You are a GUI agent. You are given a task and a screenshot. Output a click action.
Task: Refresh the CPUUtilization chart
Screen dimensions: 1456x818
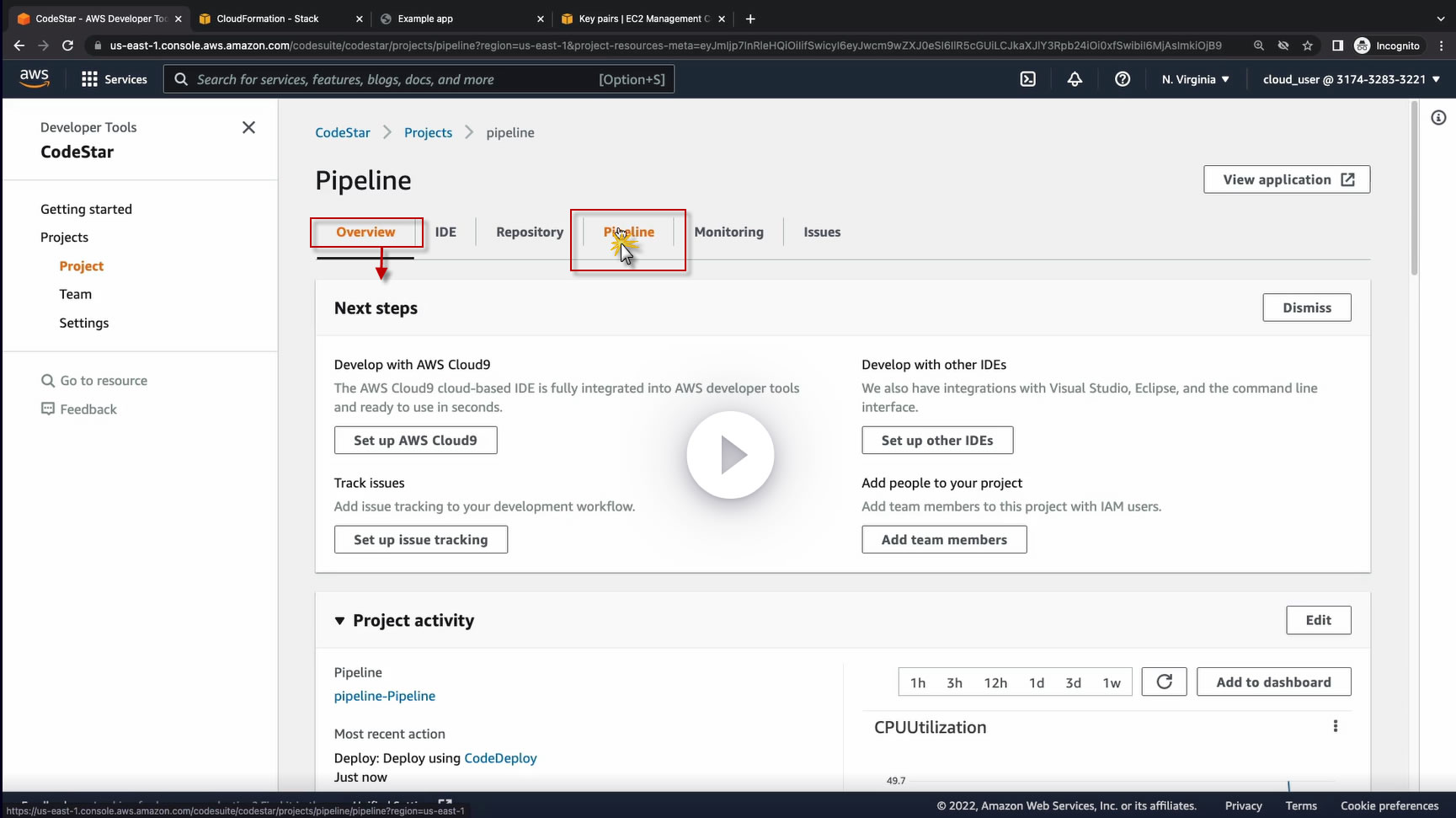(x=1164, y=682)
